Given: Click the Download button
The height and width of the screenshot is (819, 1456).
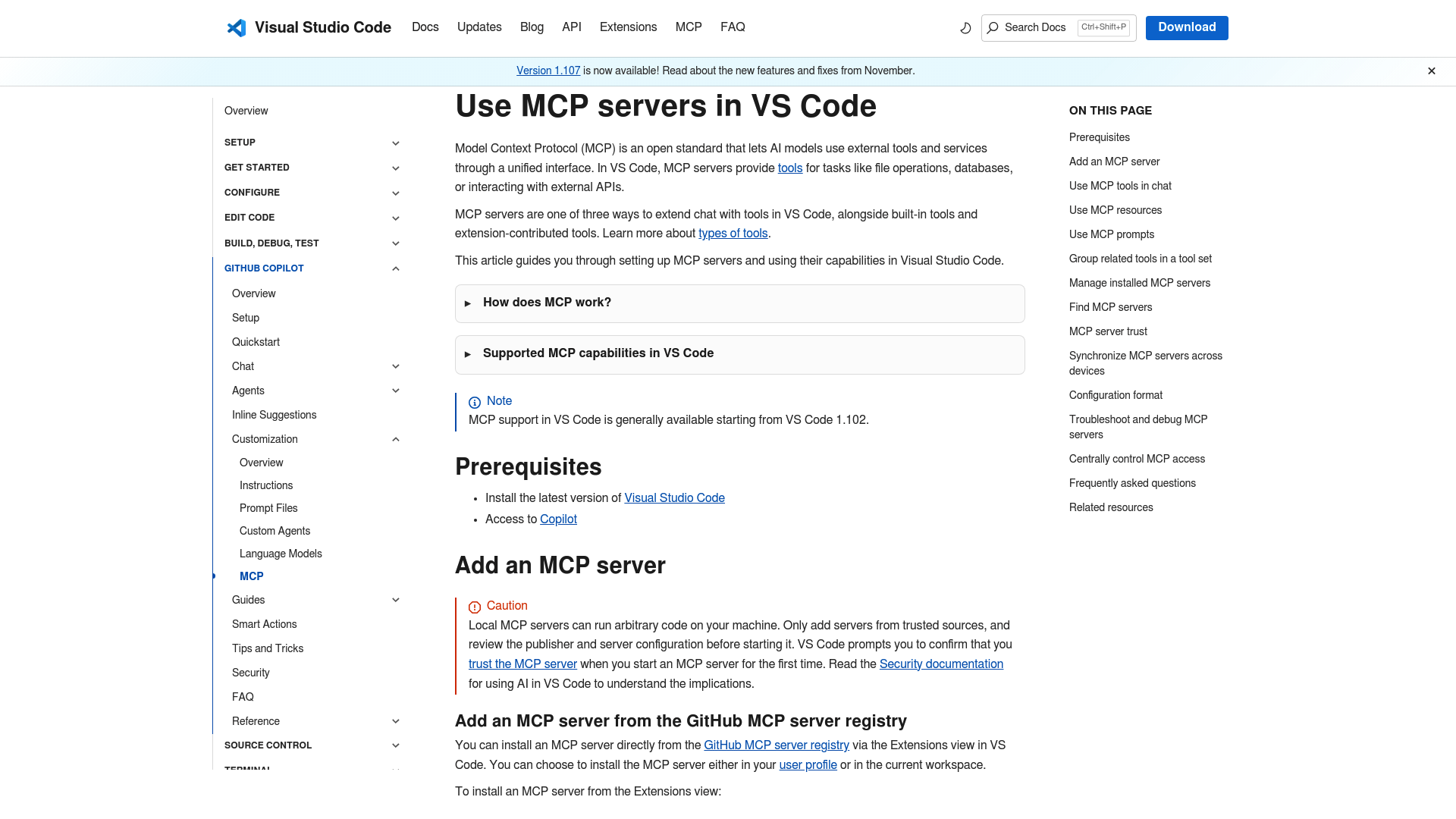Looking at the screenshot, I should tap(1187, 28).
